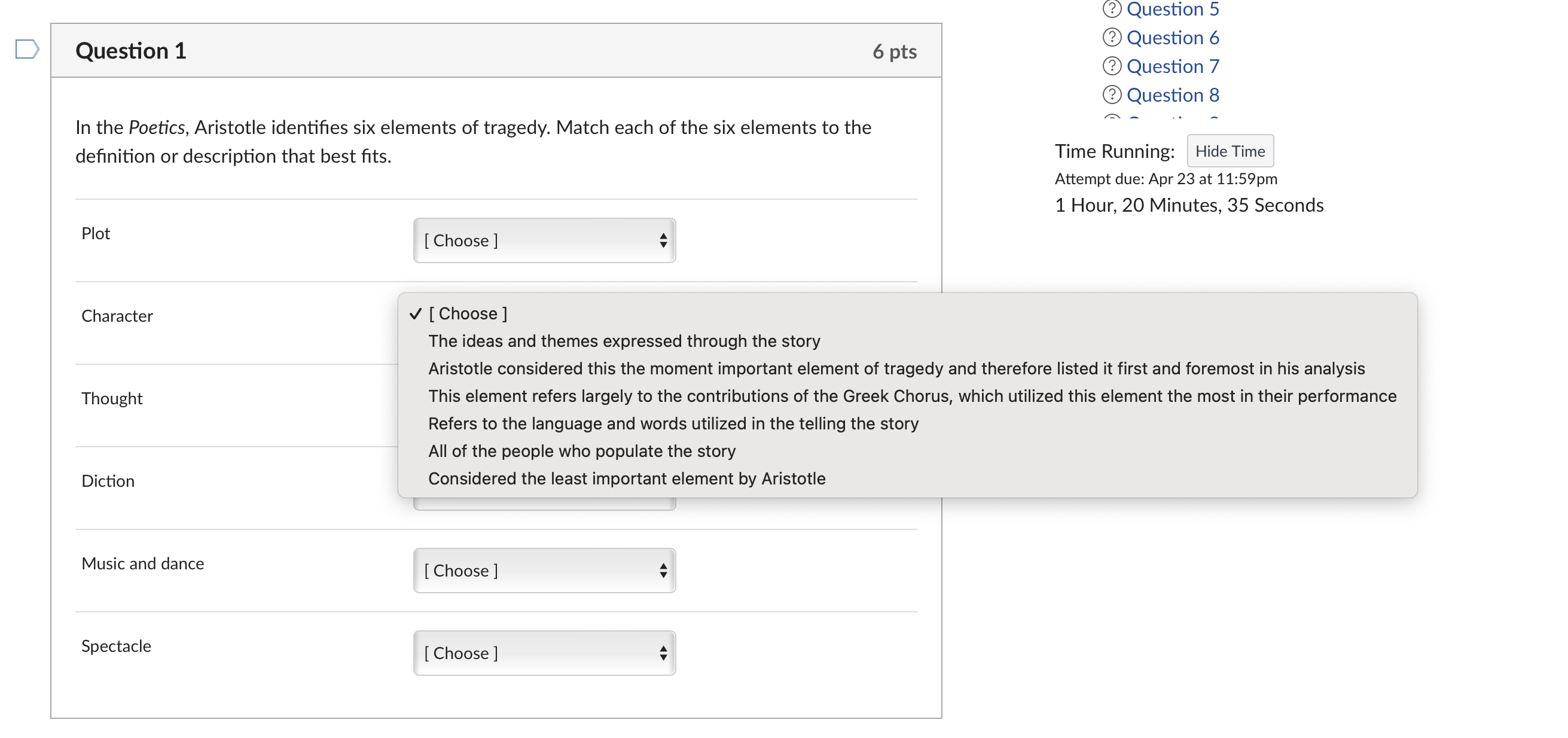
Task: Open the Plot answer dropdown
Action: [x=544, y=240]
